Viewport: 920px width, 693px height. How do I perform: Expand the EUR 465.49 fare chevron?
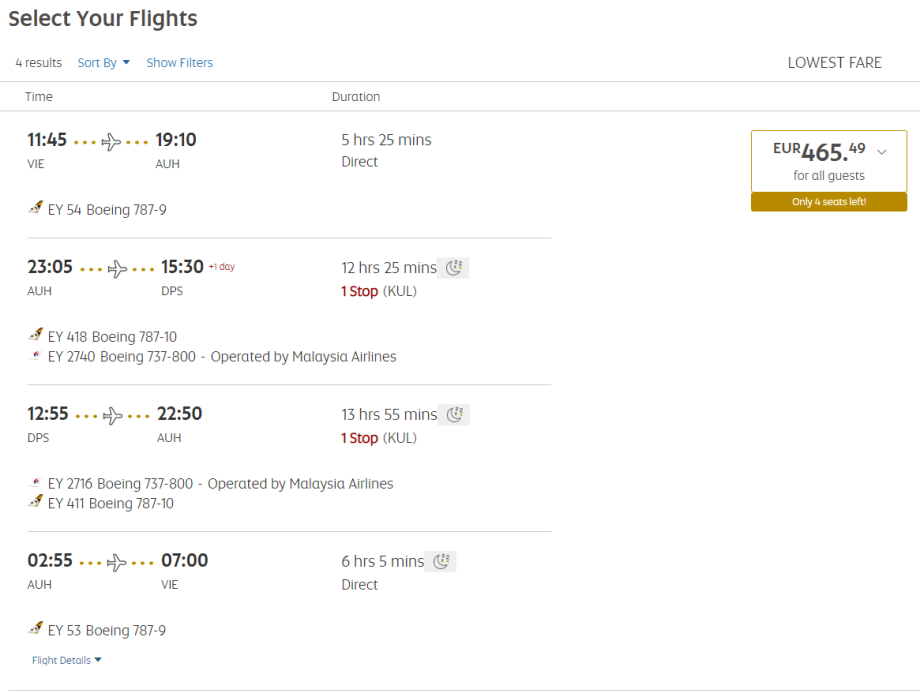pyautogui.click(x=881, y=152)
